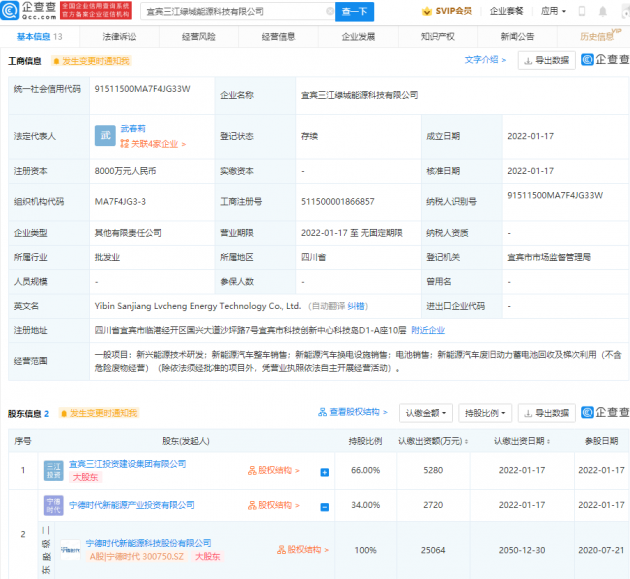Open 查看股权结构 link

[x=353, y=412]
